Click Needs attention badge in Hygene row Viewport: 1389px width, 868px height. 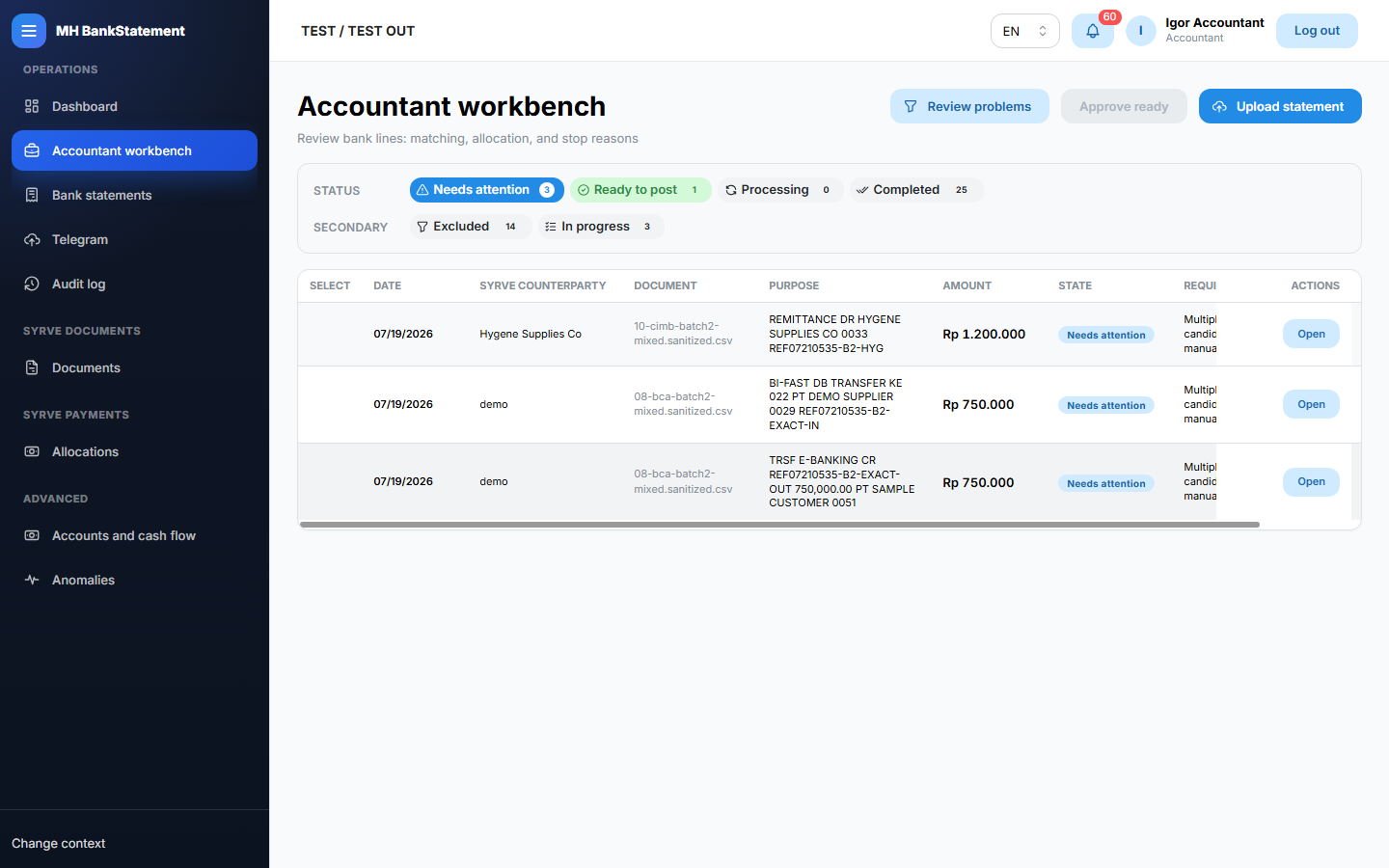[x=1106, y=335]
